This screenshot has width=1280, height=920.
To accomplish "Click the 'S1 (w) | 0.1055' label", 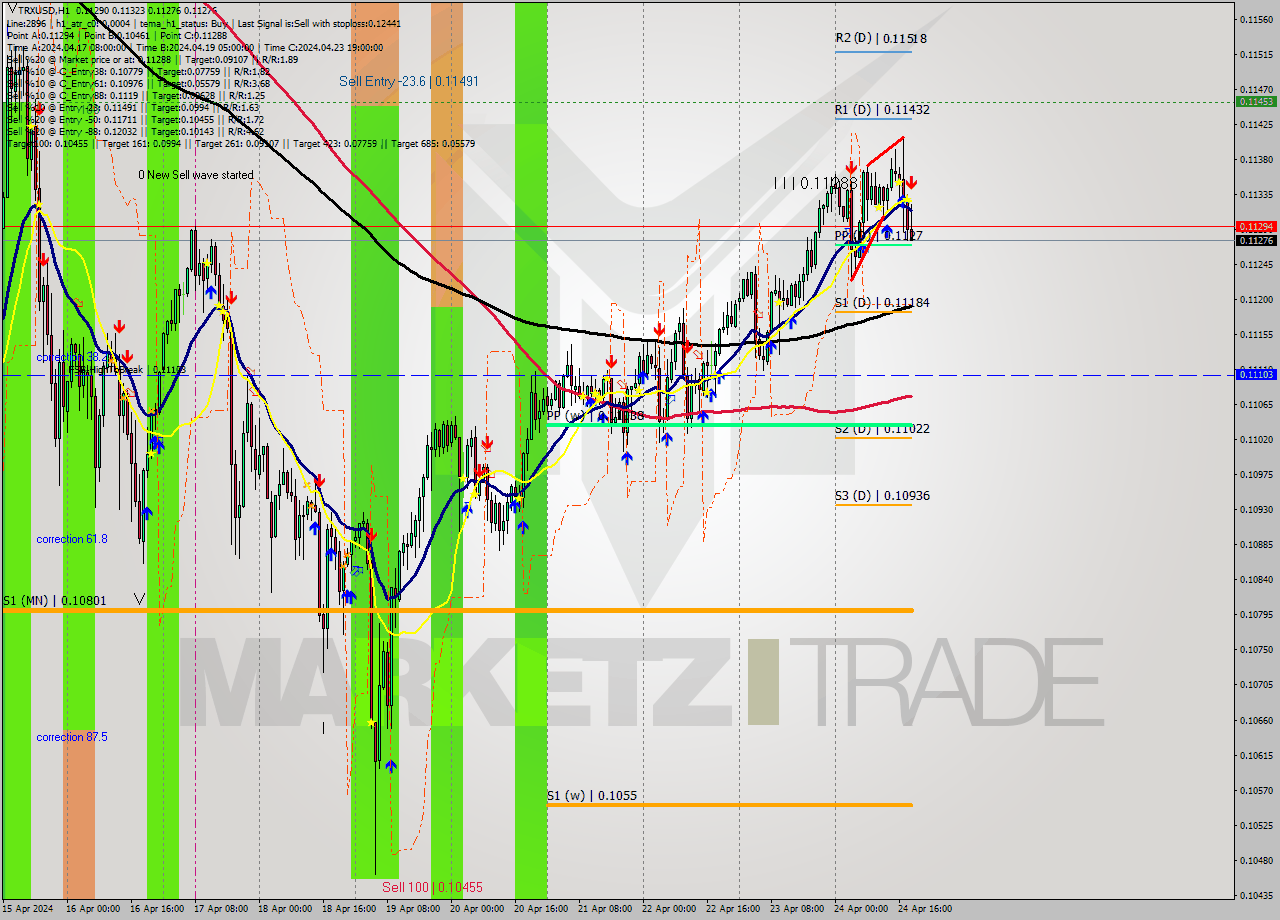I will point(592,796).
